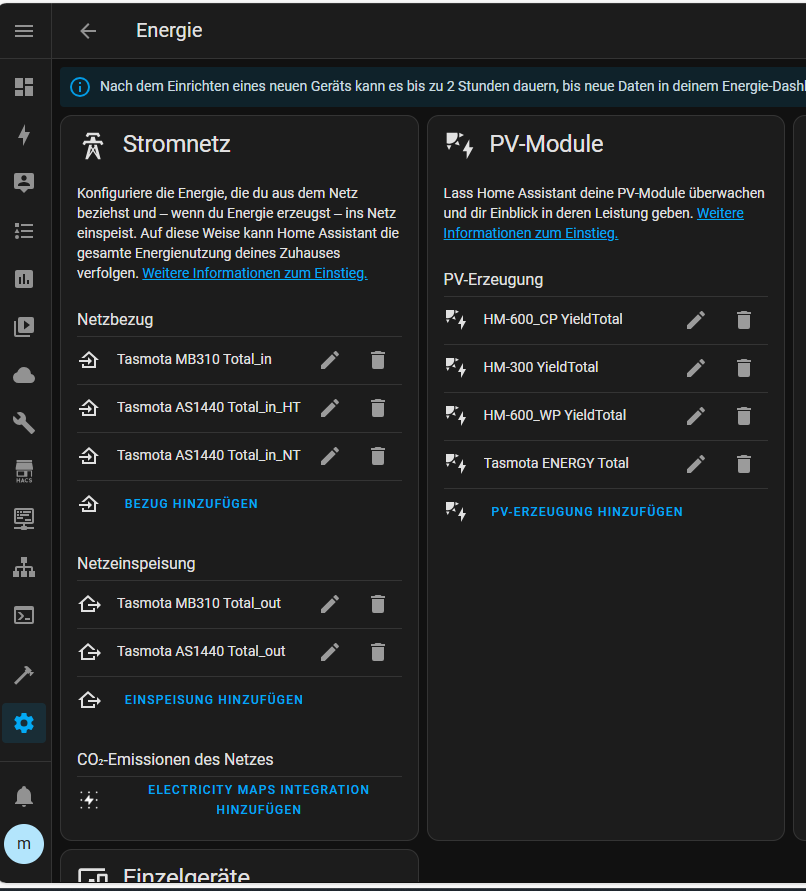Open Stromnetz 'Weitere Informationen zum Einstieg' link
The image size is (806, 891).
click(x=254, y=273)
